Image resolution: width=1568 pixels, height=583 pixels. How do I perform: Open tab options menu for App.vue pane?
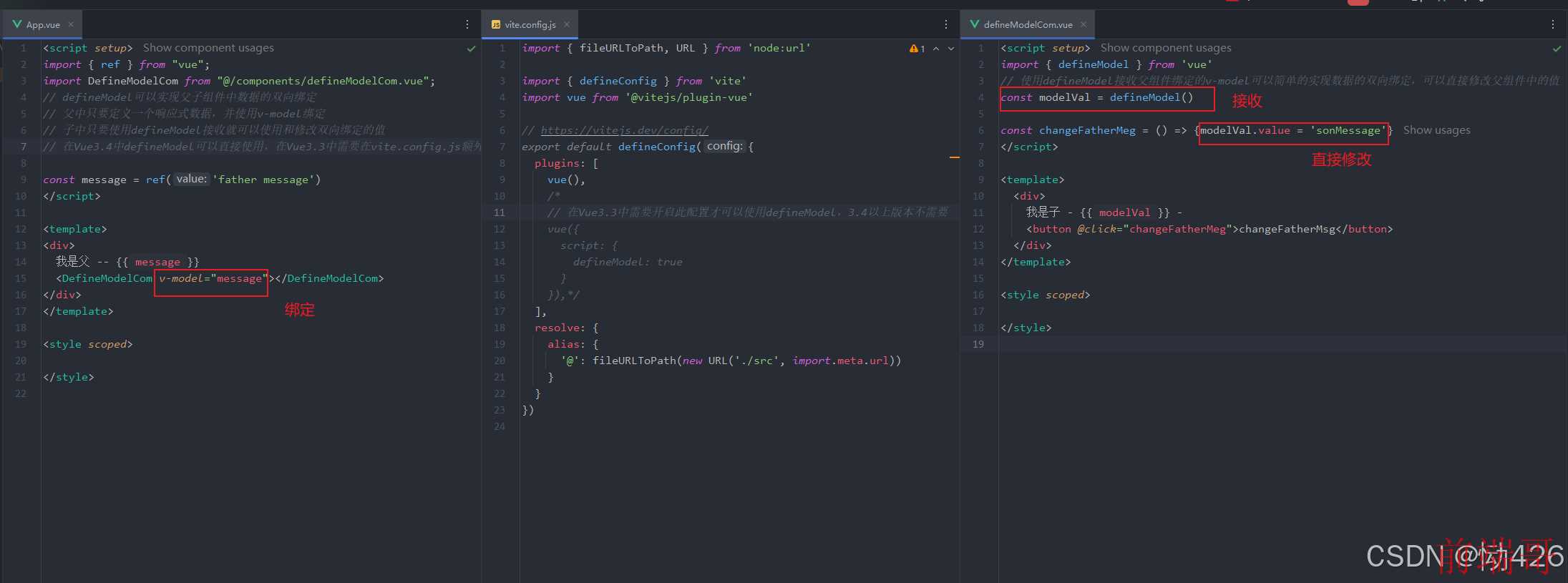(467, 24)
